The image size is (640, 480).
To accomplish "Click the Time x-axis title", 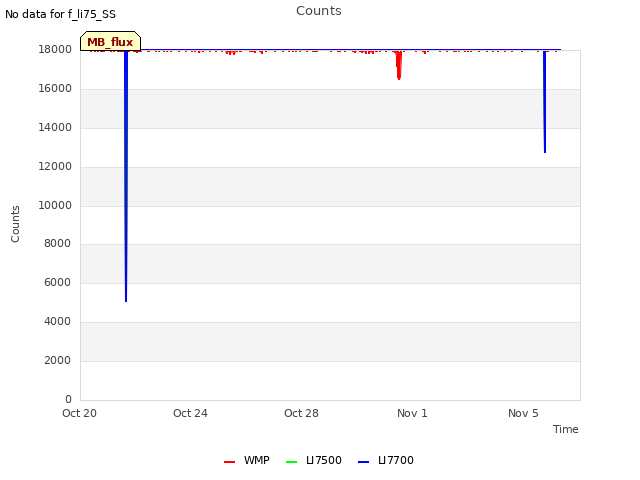I will [x=566, y=429].
